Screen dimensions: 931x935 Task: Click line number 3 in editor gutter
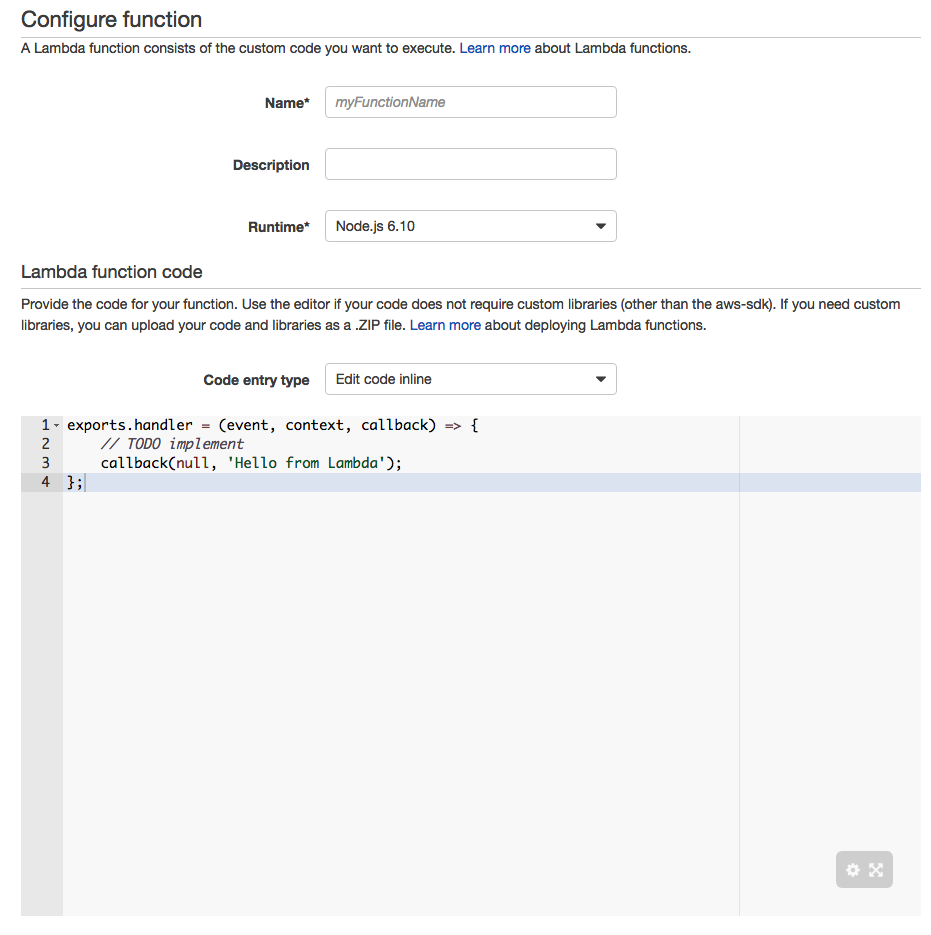[45, 463]
